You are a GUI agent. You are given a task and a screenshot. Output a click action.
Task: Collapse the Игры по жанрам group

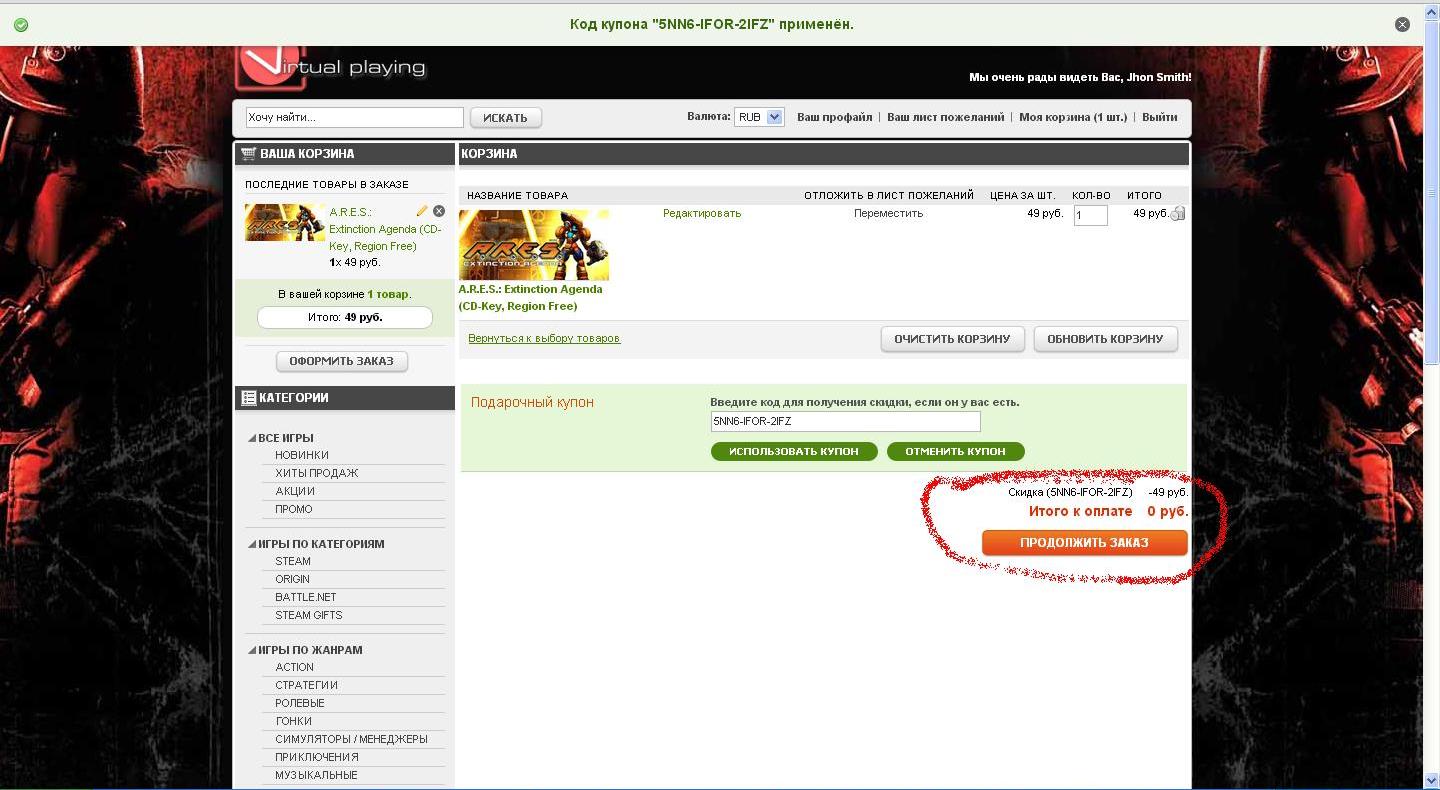click(x=252, y=650)
